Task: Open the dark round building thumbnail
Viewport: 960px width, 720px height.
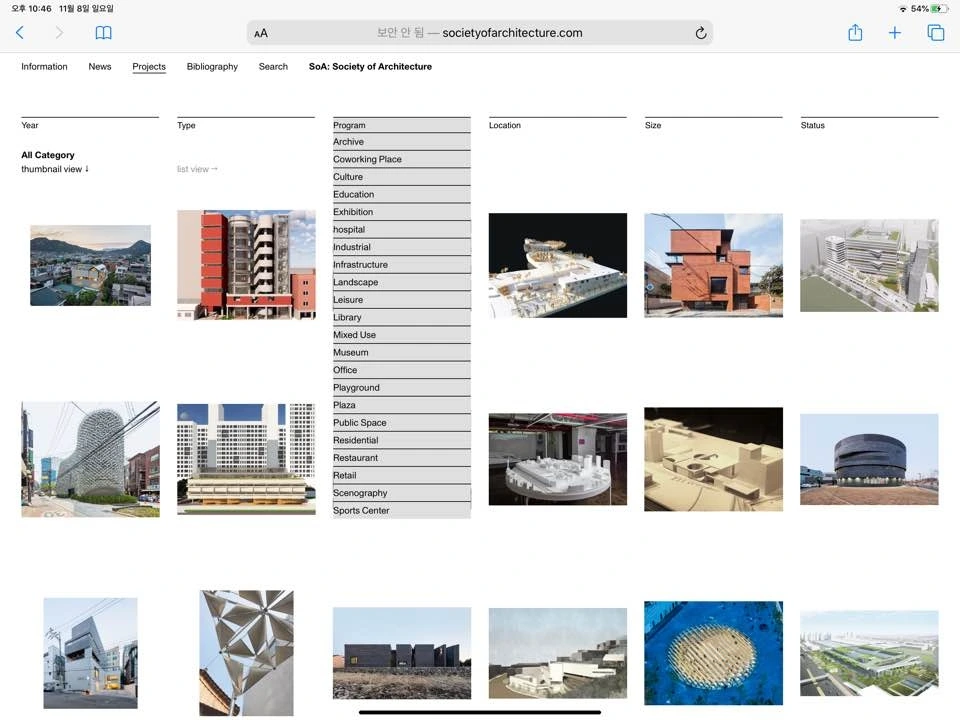Action: pyautogui.click(x=869, y=459)
